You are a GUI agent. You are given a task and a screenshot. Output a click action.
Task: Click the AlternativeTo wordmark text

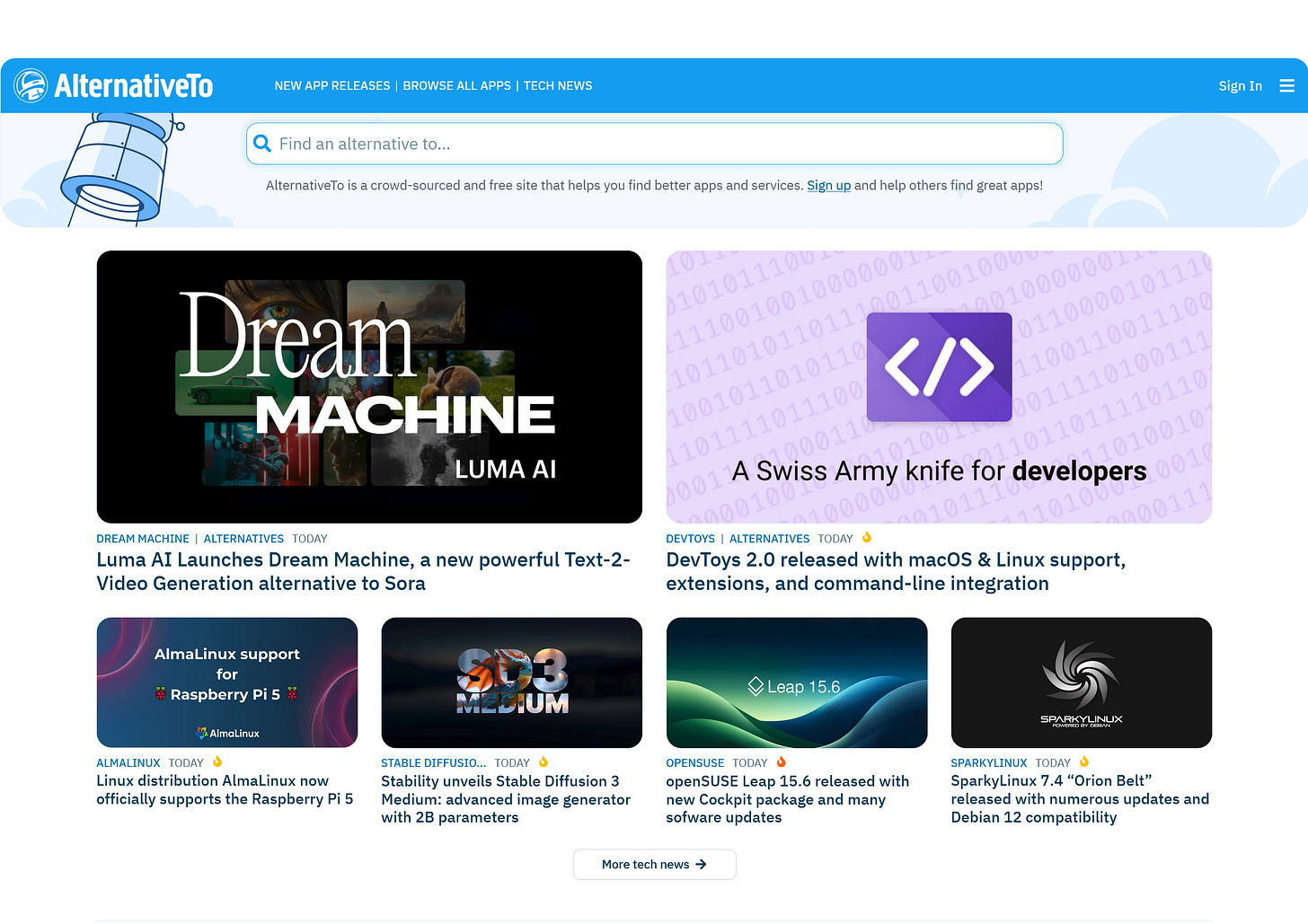[134, 86]
